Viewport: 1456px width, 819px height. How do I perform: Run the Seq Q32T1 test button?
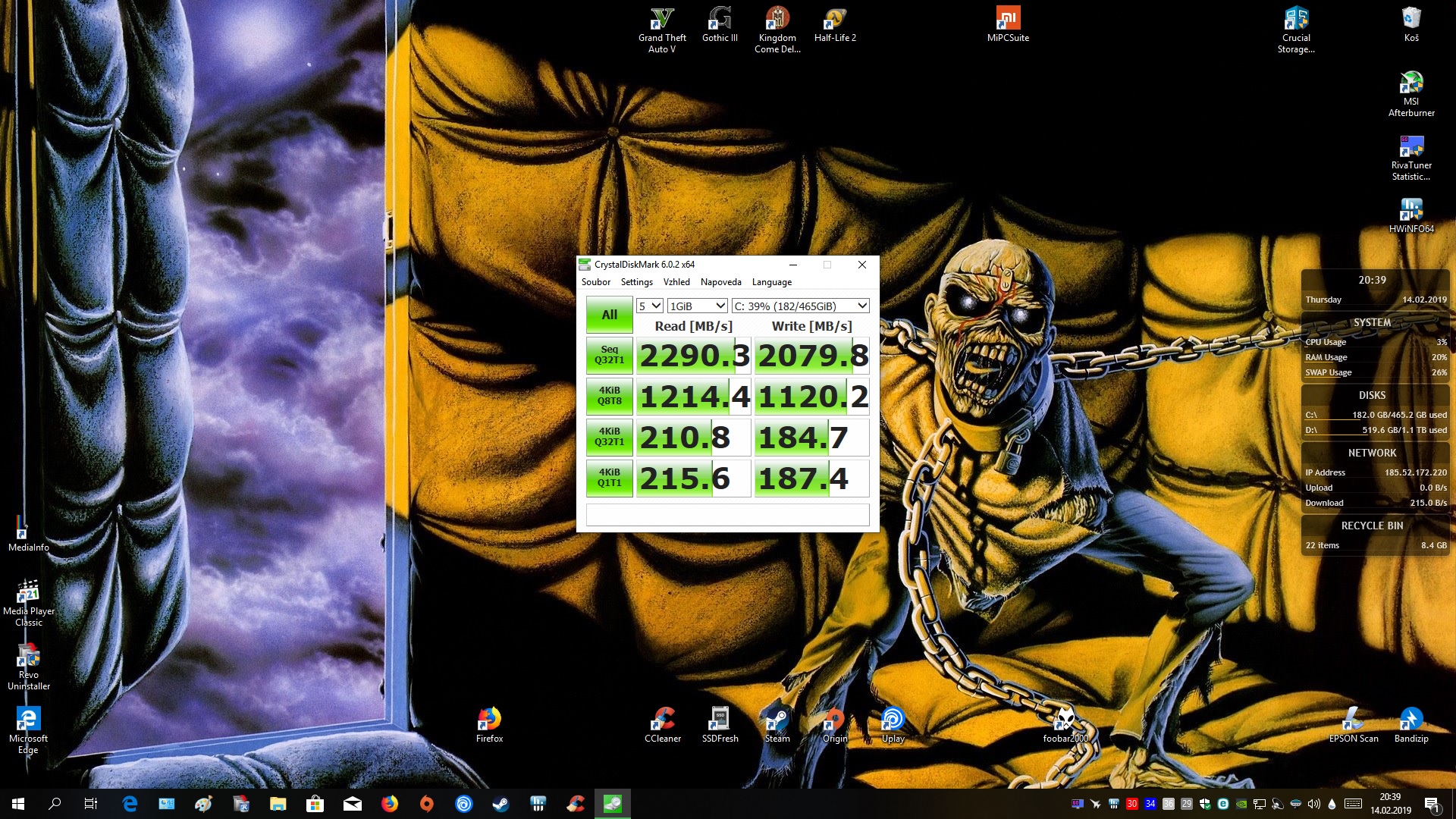[609, 356]
